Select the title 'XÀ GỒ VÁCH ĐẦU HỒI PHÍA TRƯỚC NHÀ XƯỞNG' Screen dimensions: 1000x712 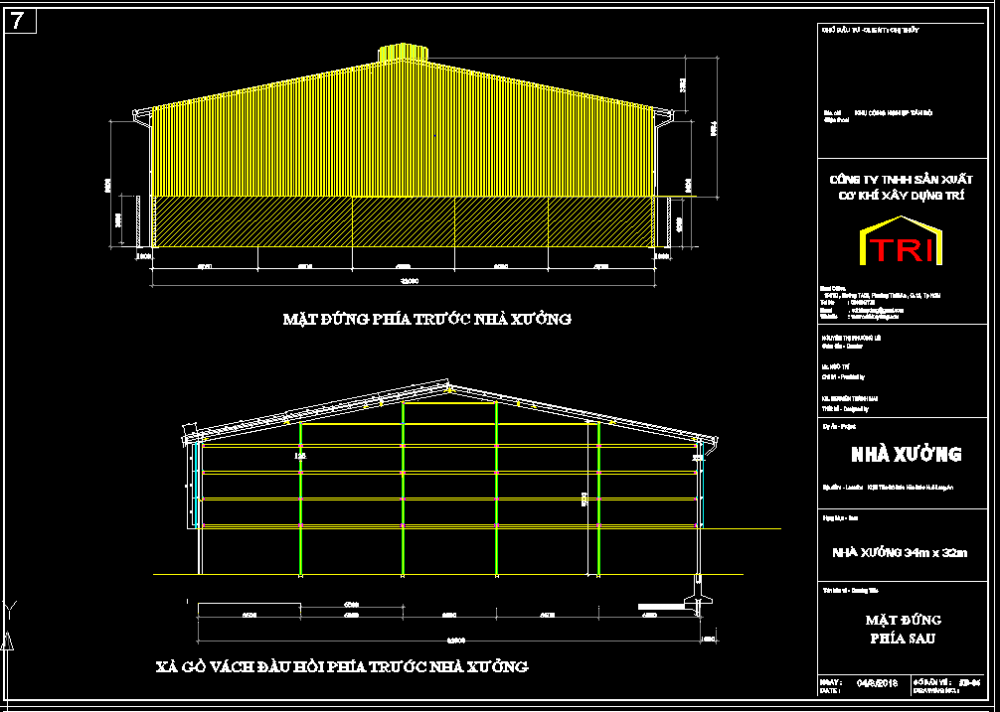(x=342, y=667)
